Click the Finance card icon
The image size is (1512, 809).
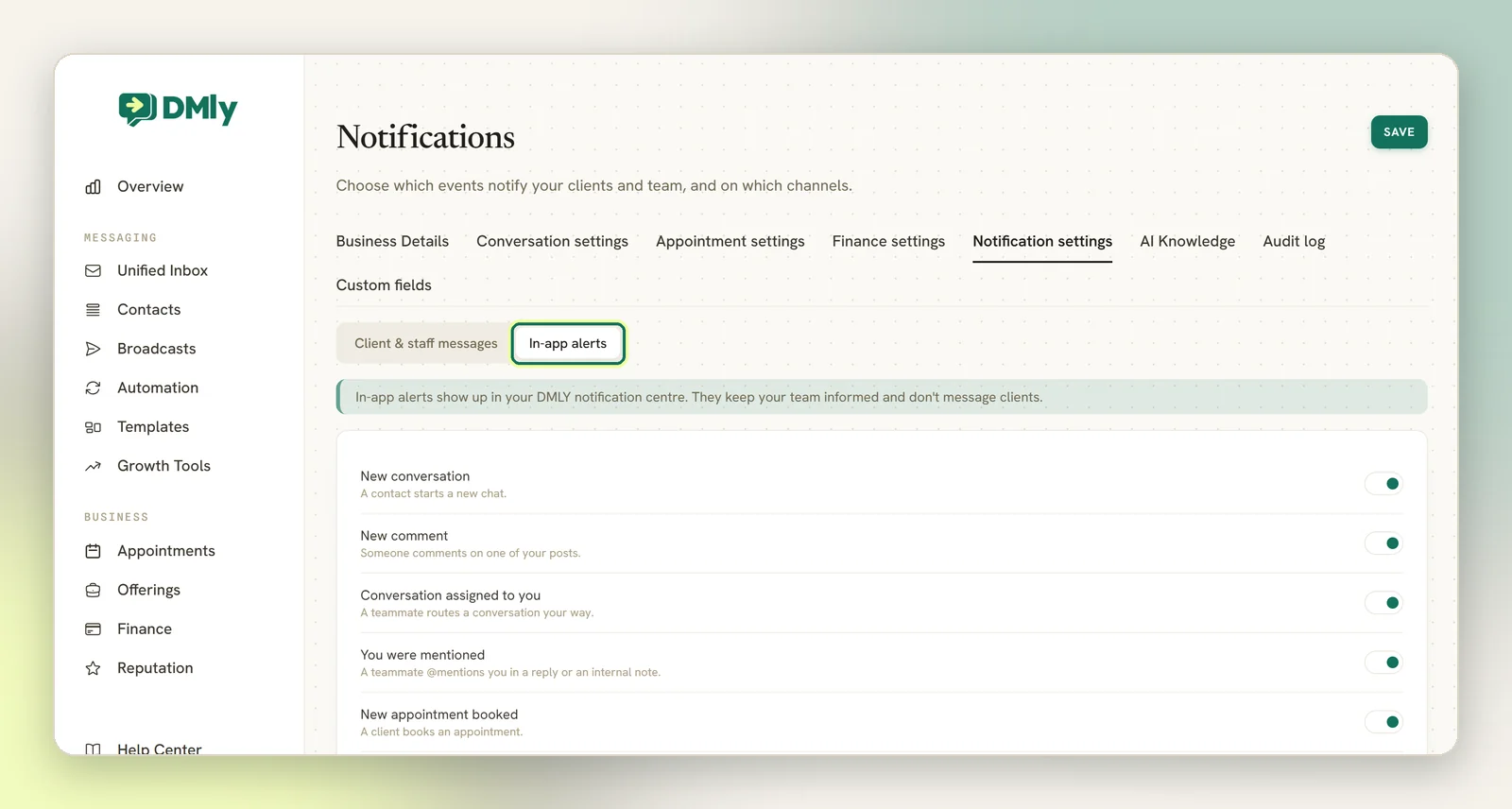point(93,629)
